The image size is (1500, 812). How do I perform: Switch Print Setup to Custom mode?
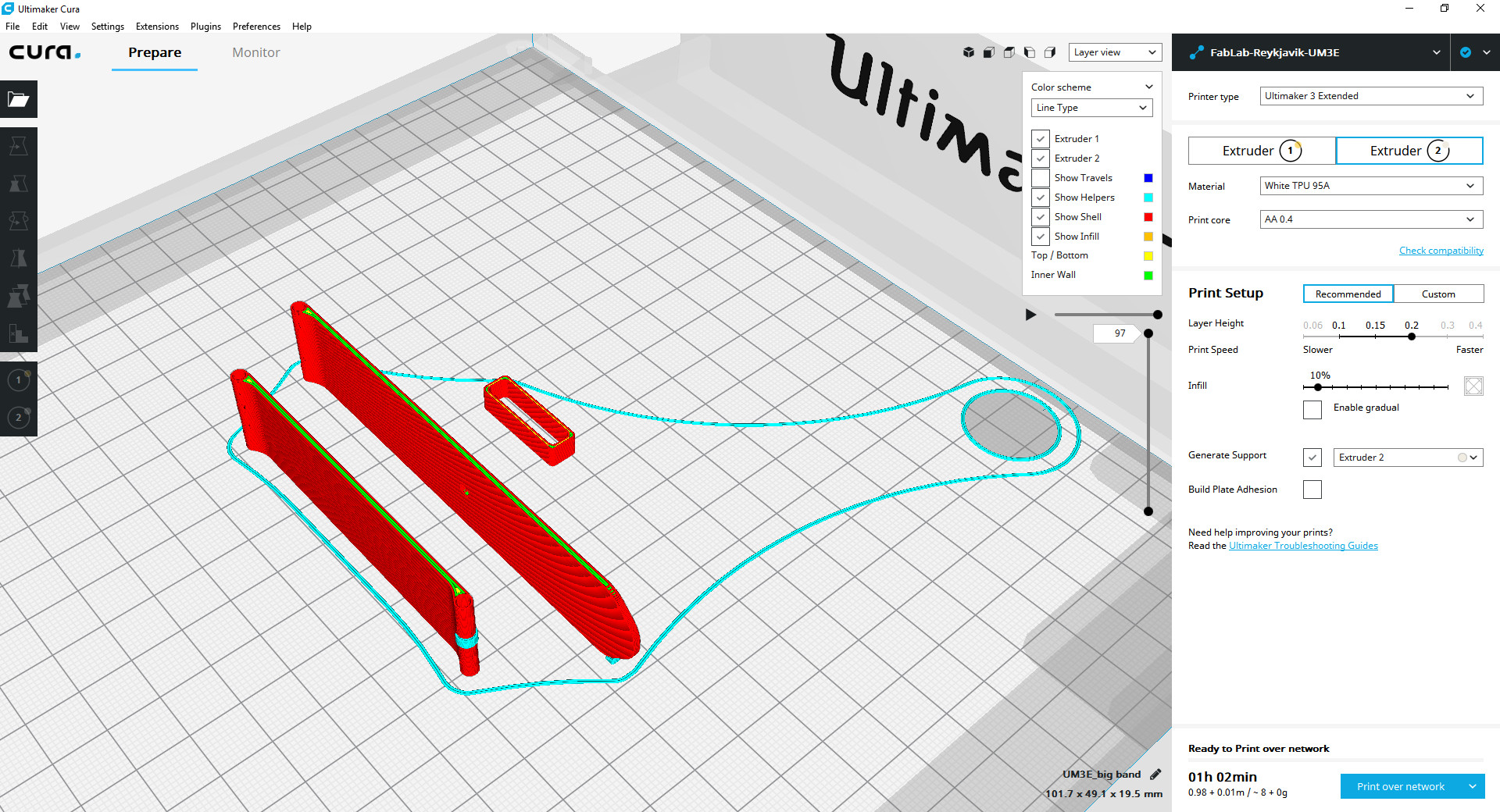click(1438, 294)
